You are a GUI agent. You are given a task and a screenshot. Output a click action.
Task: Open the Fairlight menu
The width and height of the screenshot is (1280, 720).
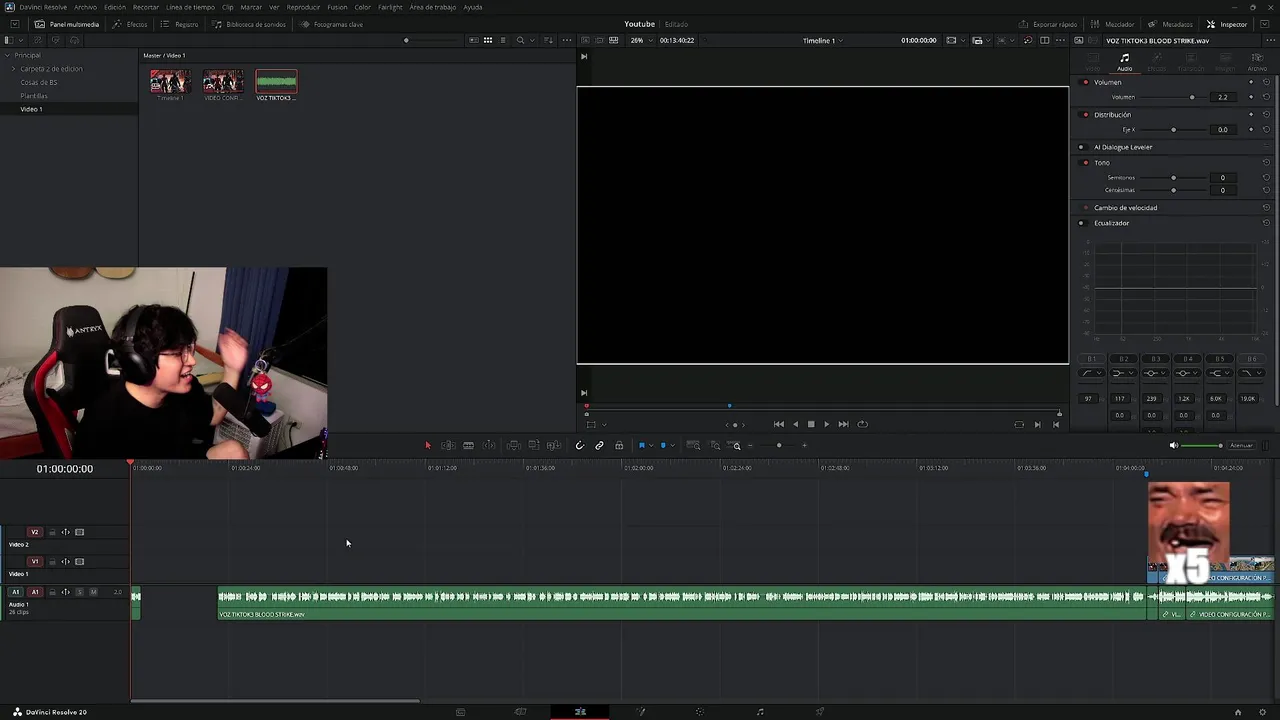pos(390,7)
